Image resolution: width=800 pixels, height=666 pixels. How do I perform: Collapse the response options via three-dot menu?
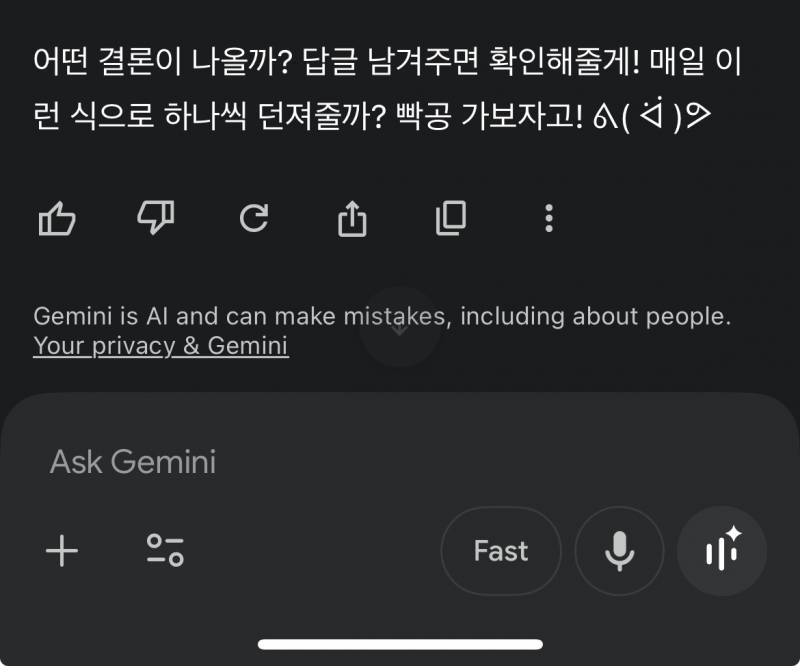(548, 217)
